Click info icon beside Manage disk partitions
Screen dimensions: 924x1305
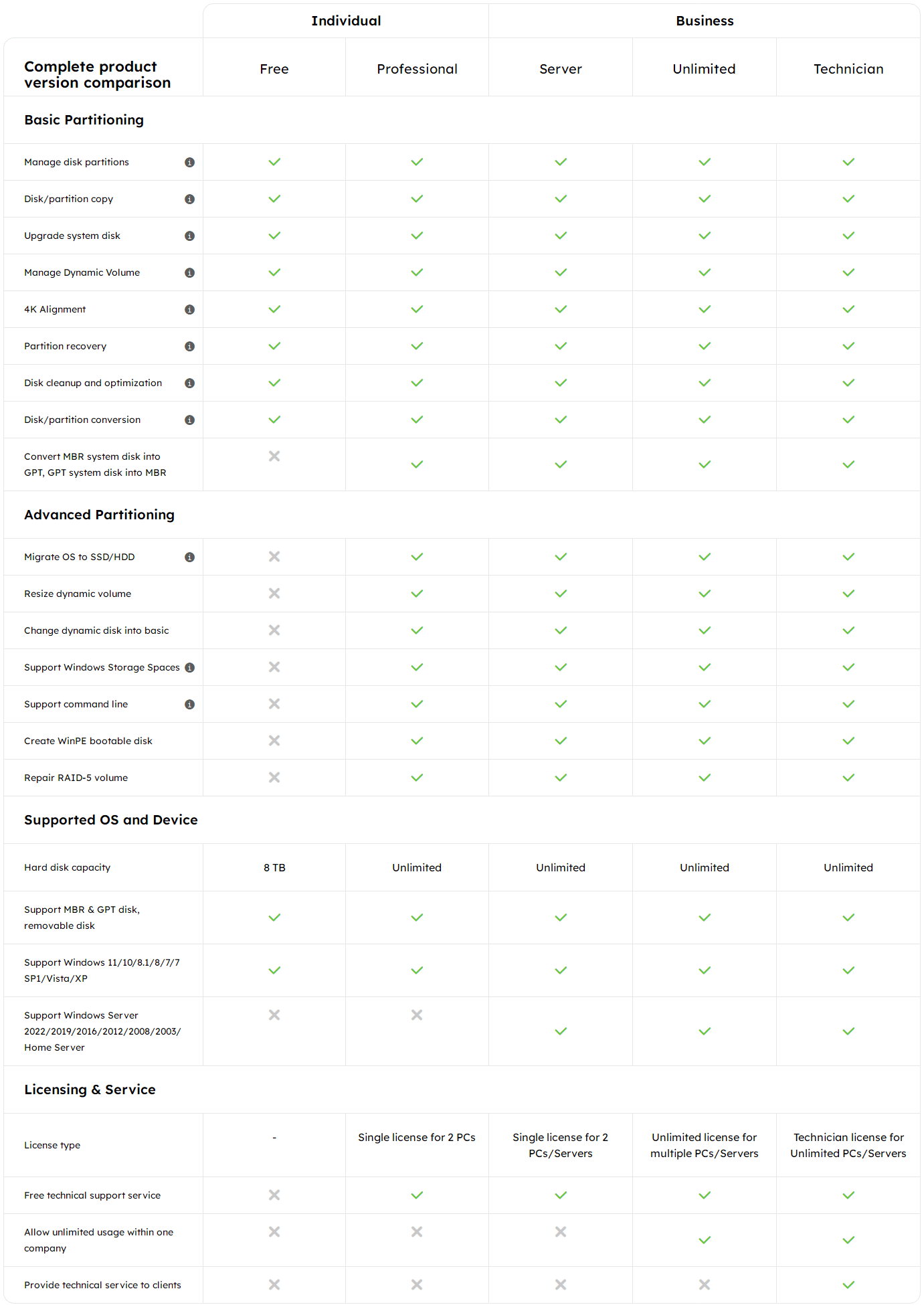coord(189,163)
